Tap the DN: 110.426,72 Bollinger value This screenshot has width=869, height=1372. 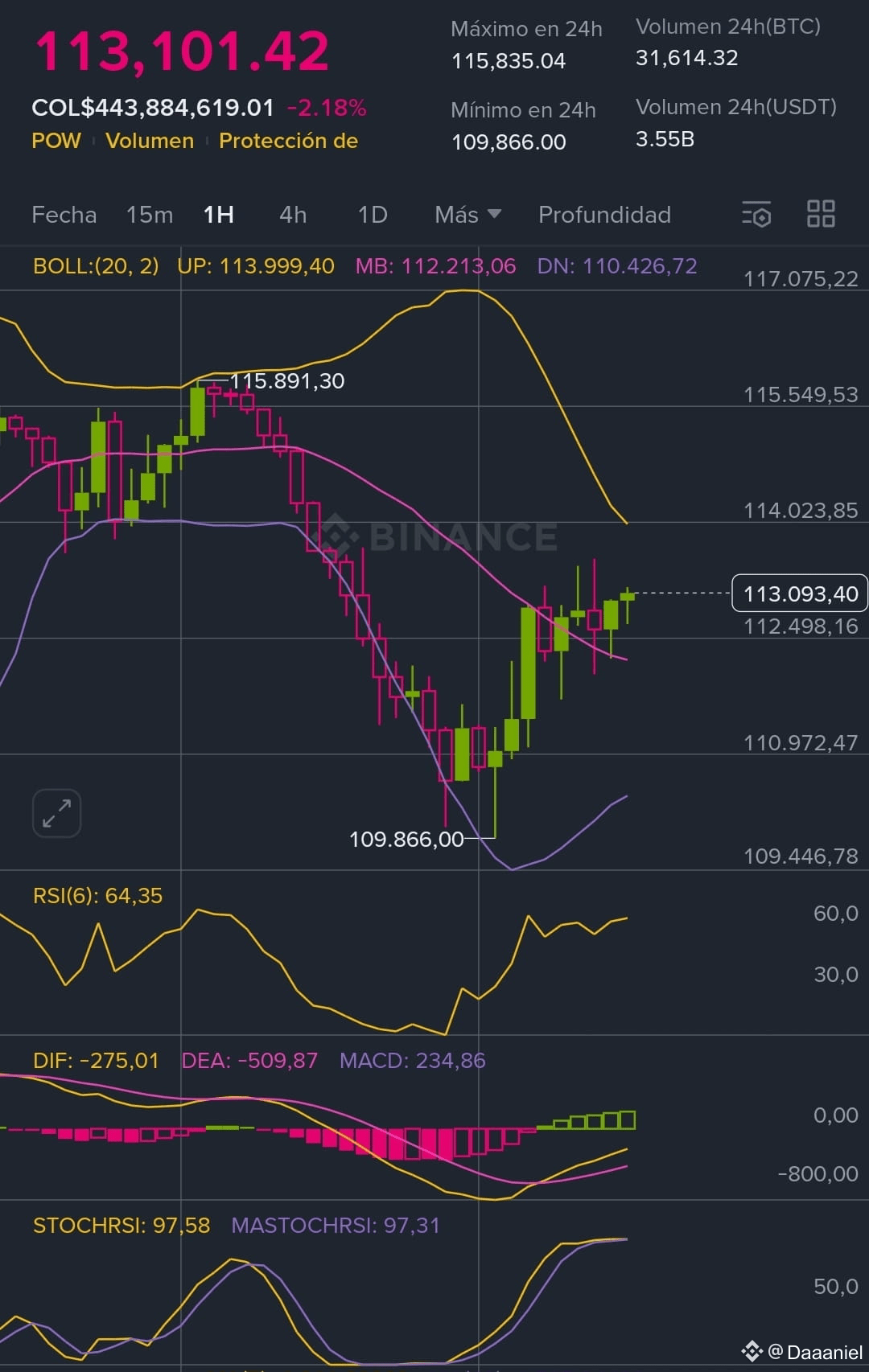click(x=617, y=266)
